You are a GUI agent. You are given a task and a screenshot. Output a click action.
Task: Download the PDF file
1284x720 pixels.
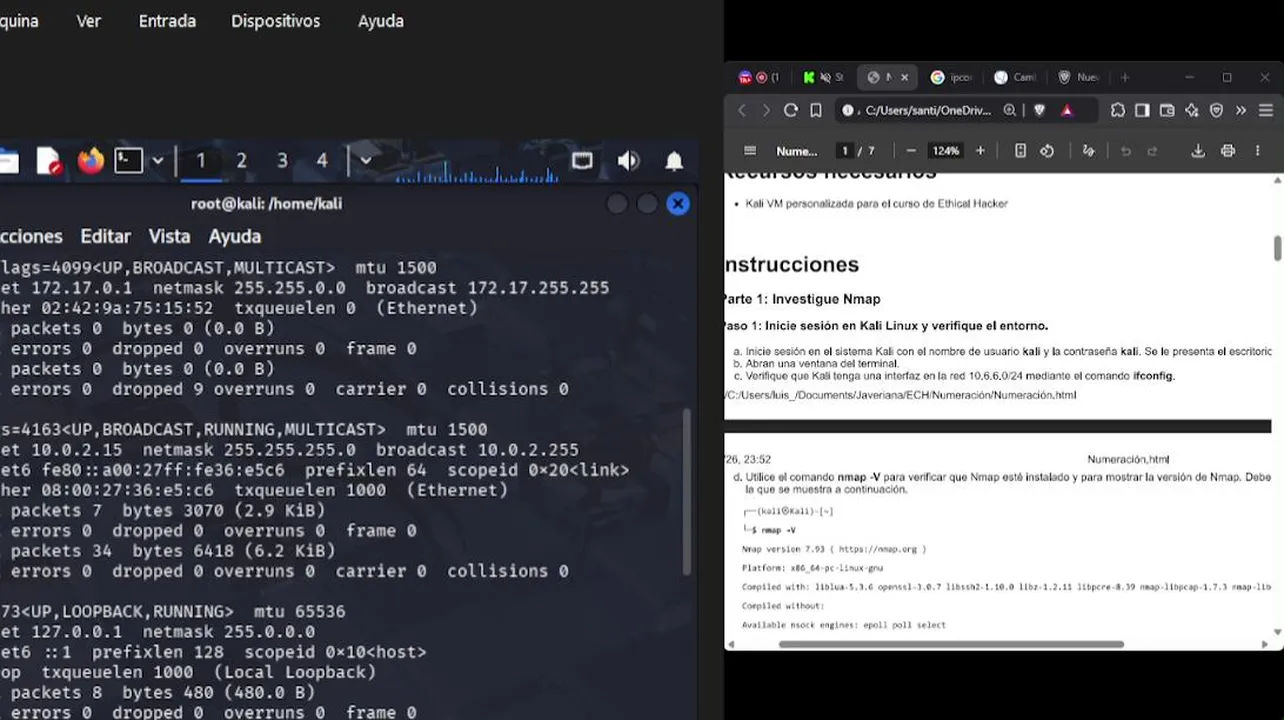pyautogui.click(x=1198, y=151)
